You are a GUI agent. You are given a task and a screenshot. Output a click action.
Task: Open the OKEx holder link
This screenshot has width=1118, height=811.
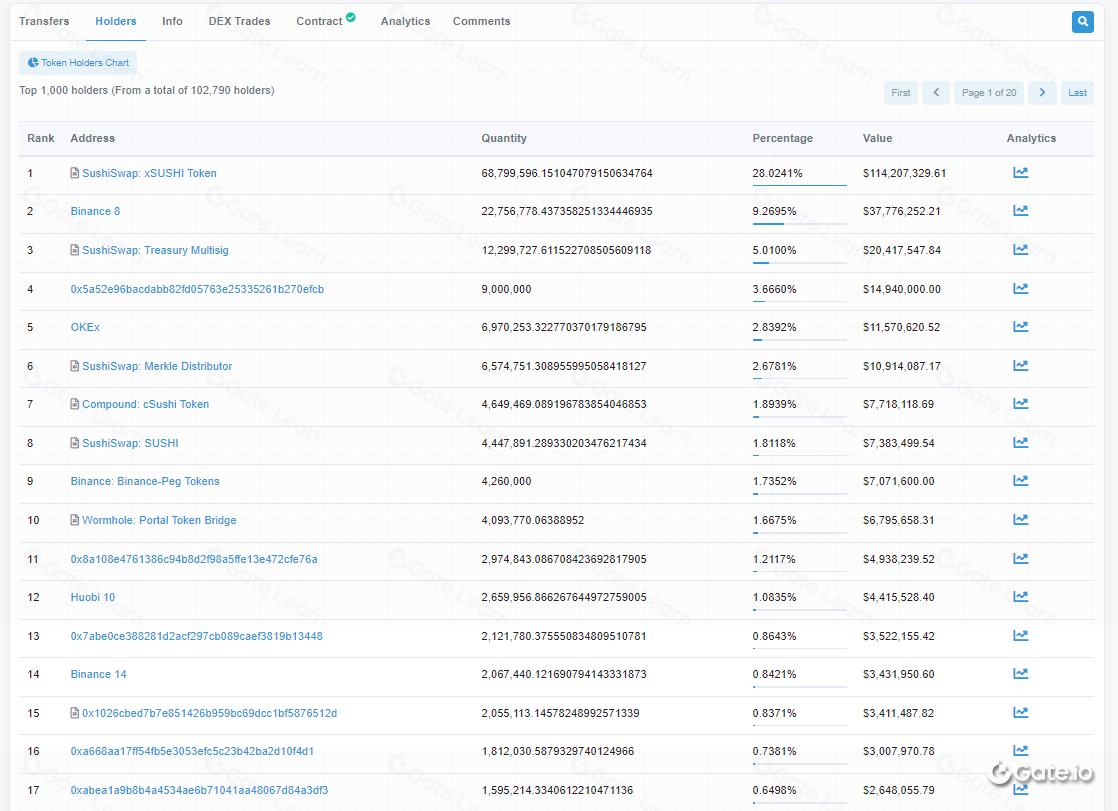pos(85,327)
